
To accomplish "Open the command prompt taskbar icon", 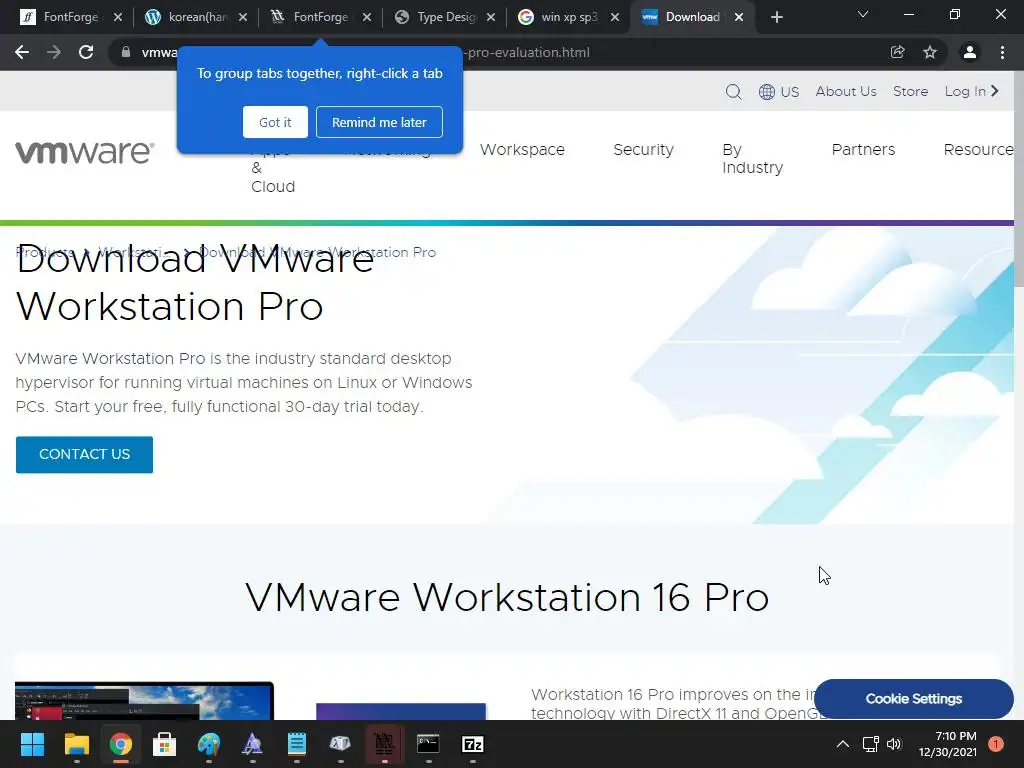I will tap(428, 744).
